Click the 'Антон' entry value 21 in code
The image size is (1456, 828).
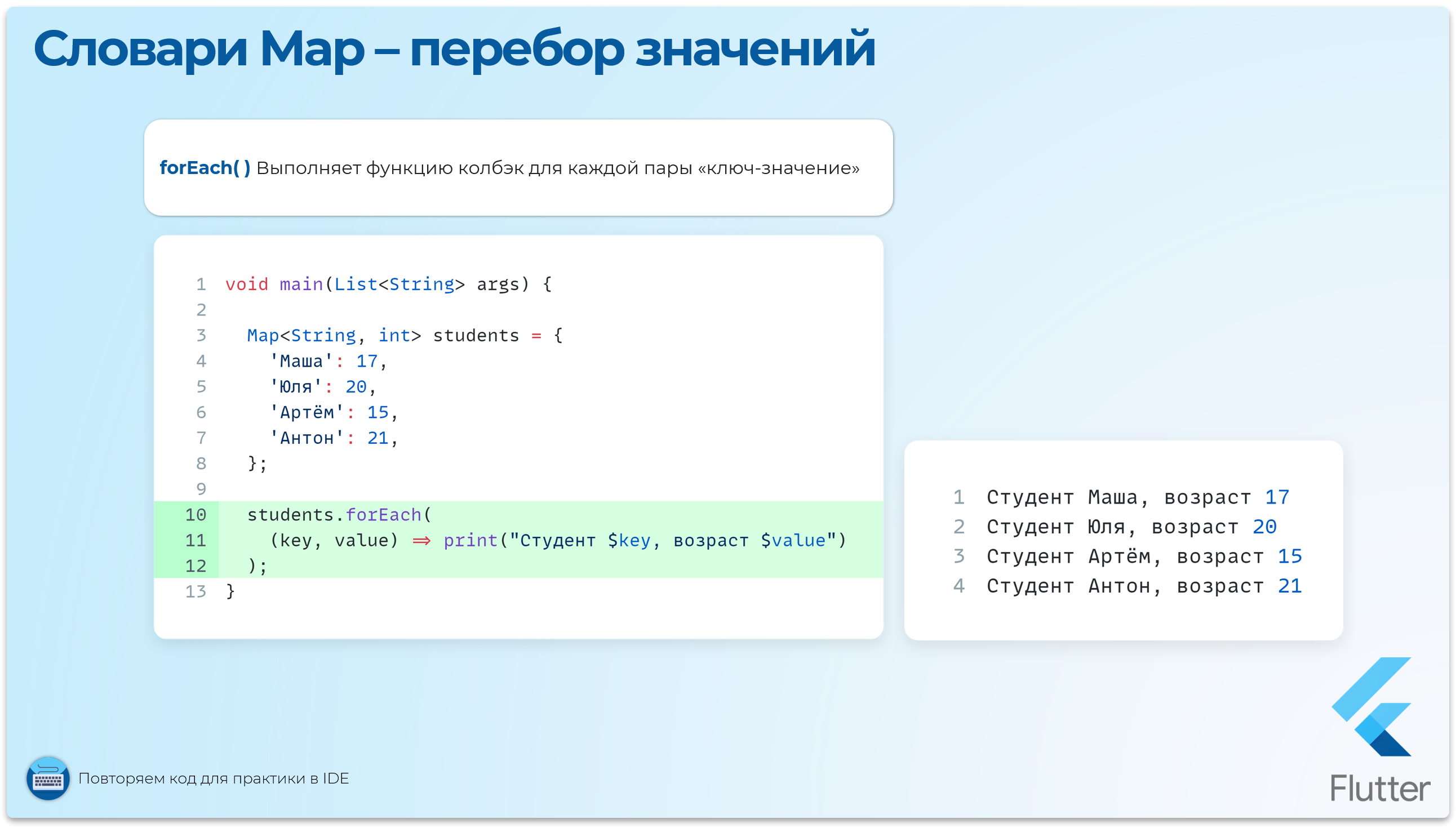point(378,438)
